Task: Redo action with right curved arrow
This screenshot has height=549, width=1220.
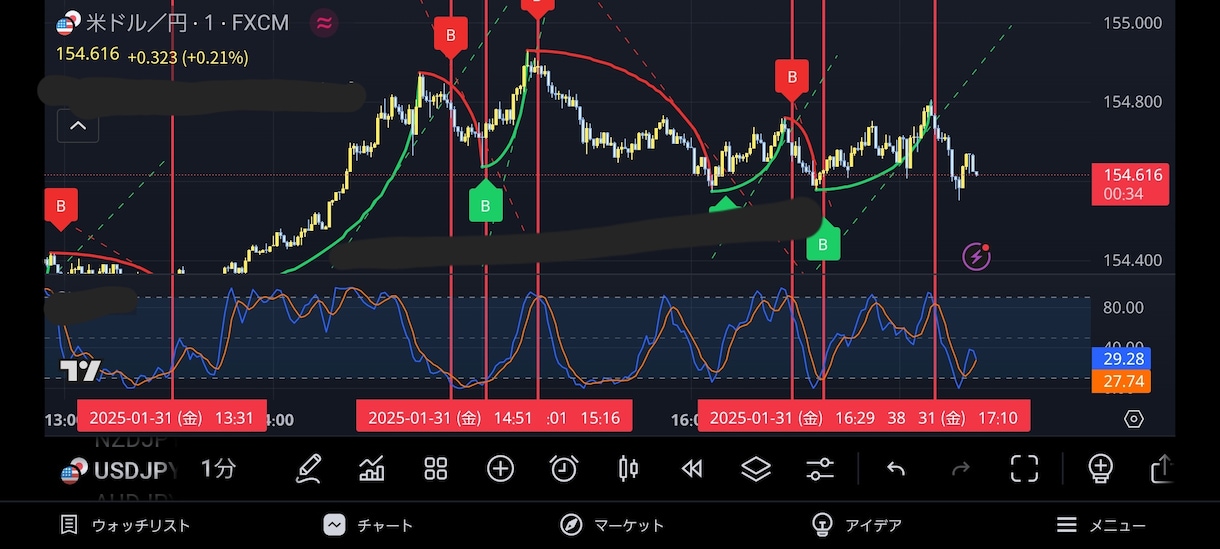Action: [960, 468]
